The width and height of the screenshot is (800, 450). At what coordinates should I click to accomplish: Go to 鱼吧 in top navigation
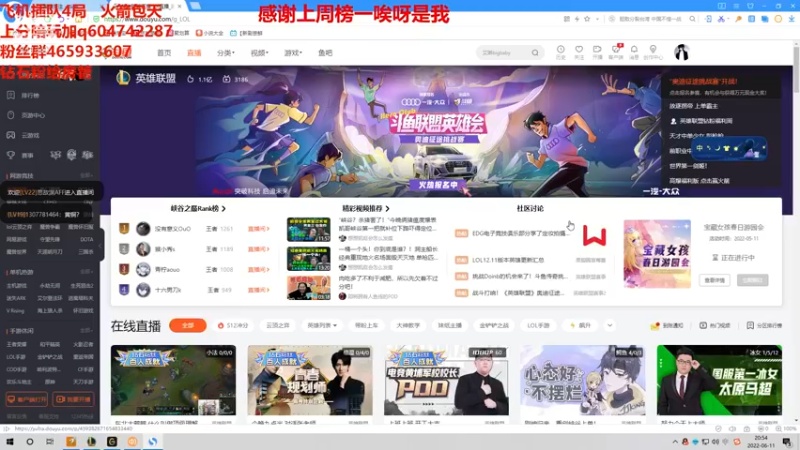point(325,53)
